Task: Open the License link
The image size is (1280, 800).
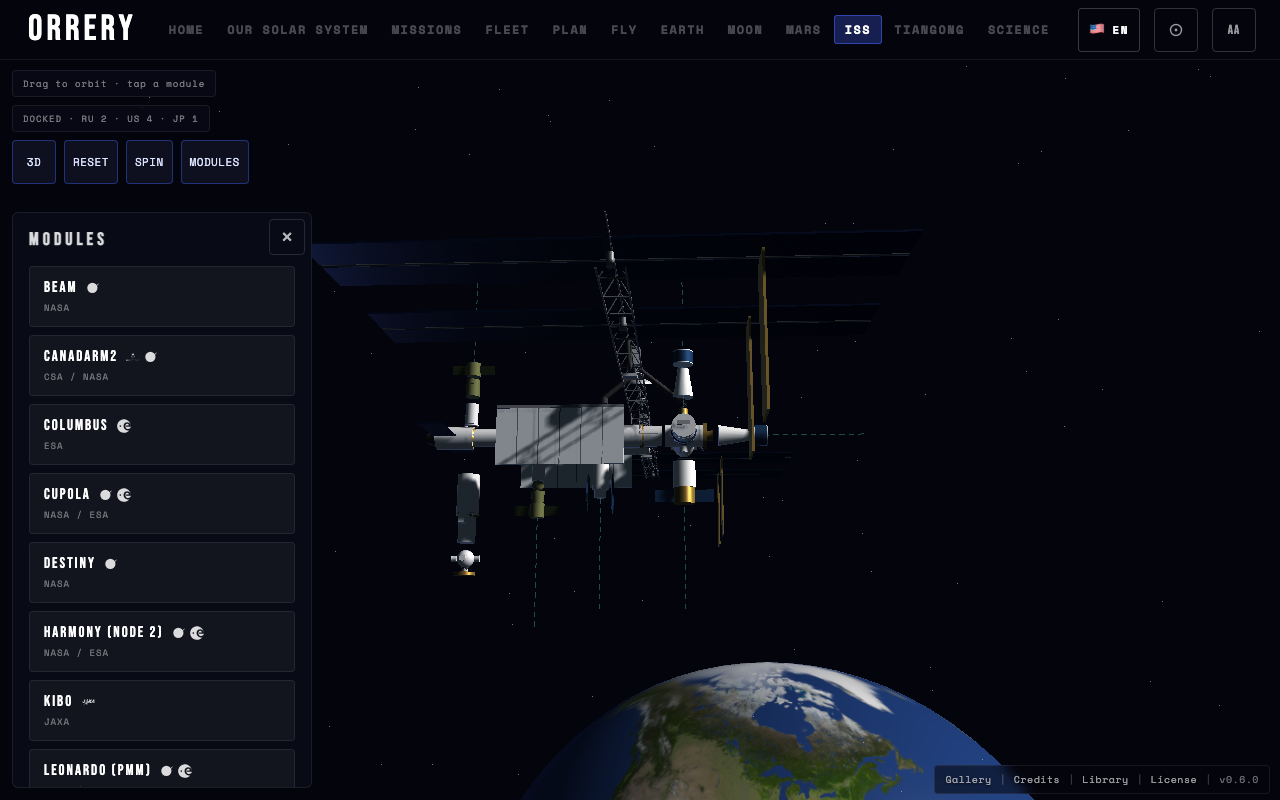Action: (x=1173, y=780)
